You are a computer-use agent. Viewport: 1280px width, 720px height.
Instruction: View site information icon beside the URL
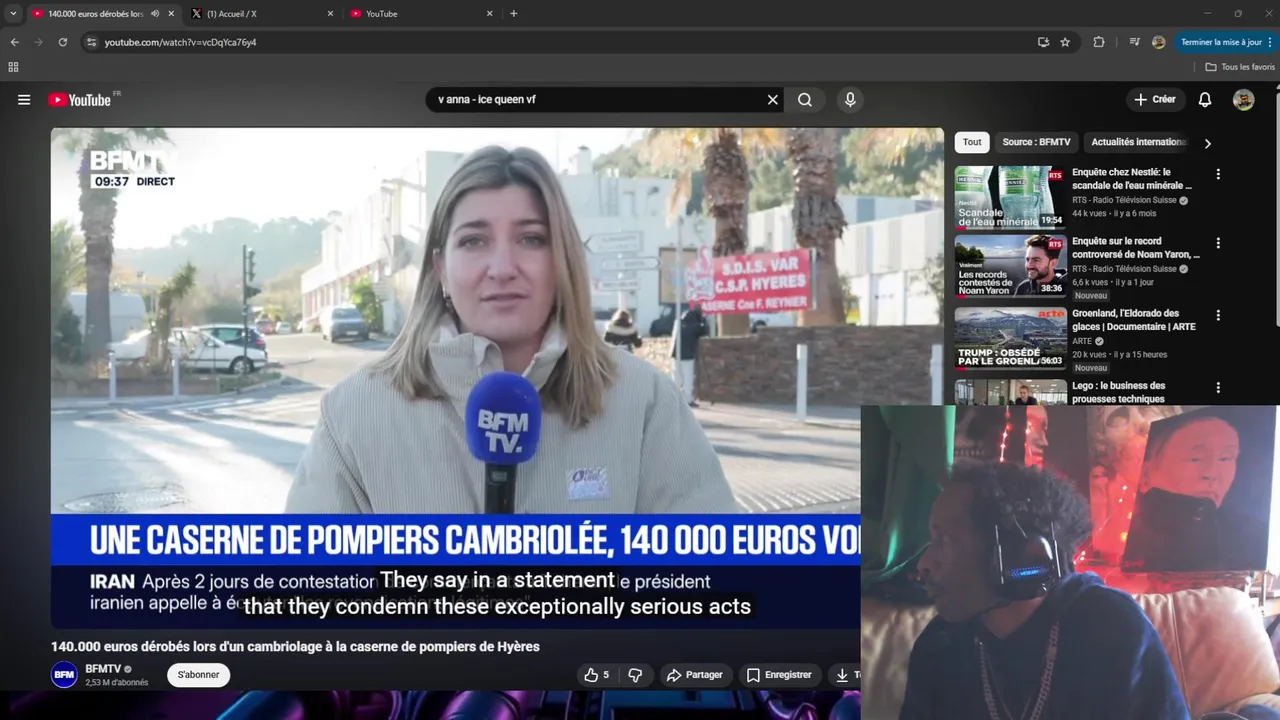91,42
